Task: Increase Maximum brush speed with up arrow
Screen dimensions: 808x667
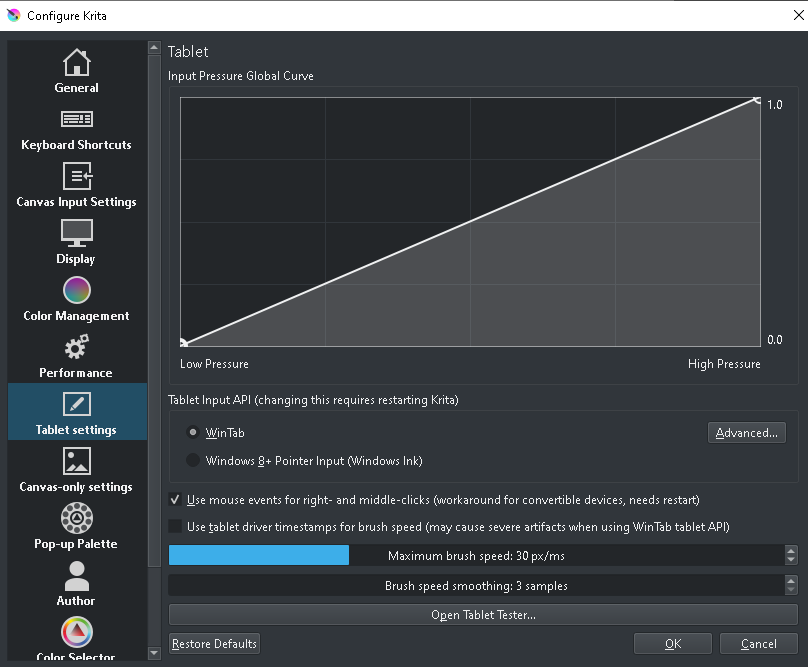Action: point(791,551)
